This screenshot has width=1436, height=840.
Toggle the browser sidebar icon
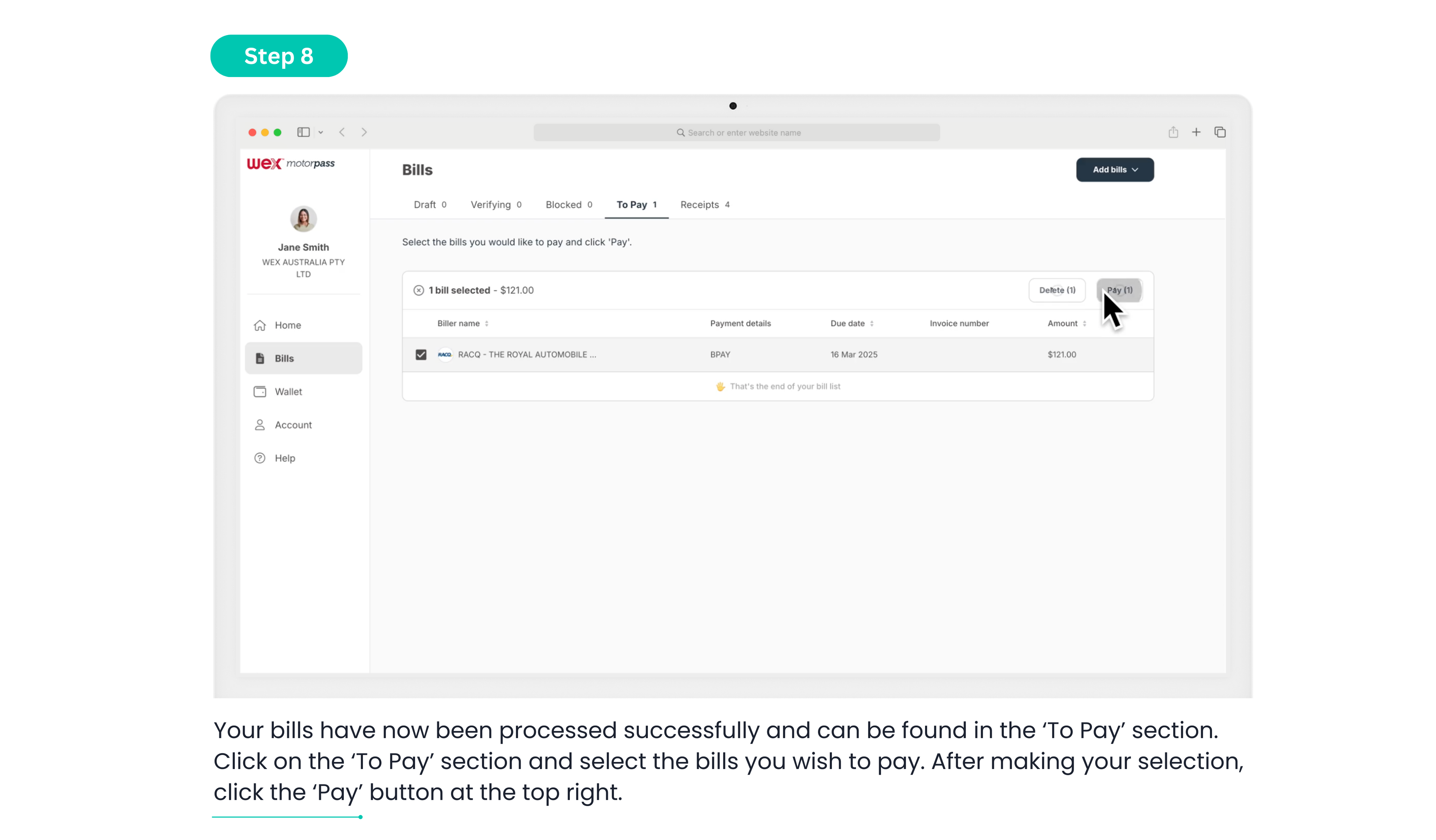point(303,132)
